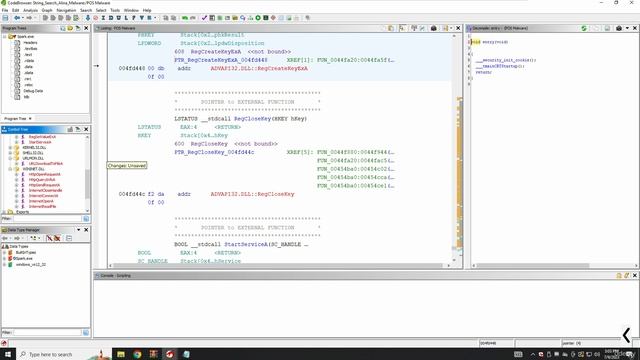This screenshot has width=640, height=360.
Task: Select InternetReadFile in Symbol Tree
Action: [x=42, y=206]
